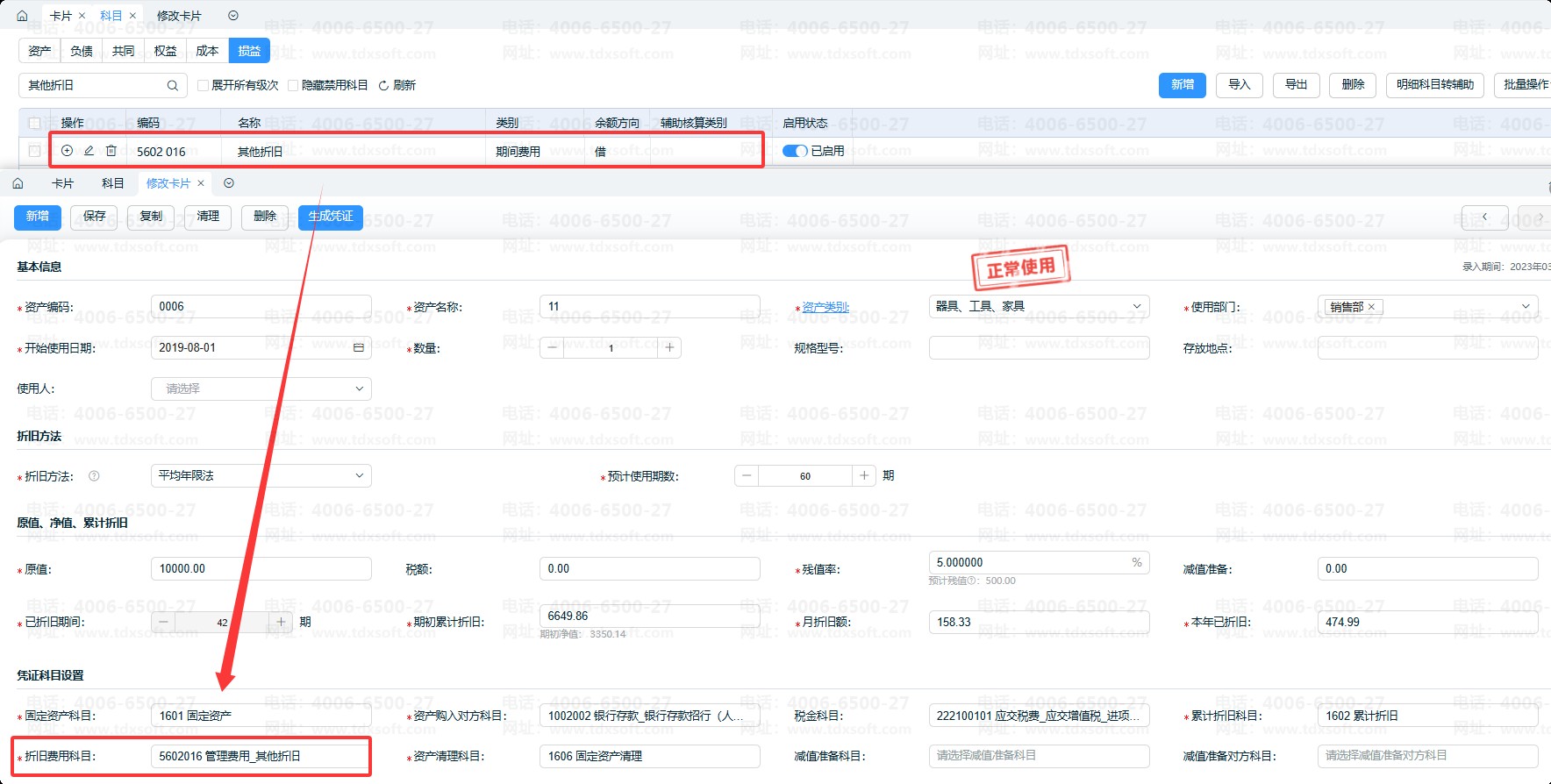This screenshot has height=784, width=1551.
Task: Click the help question icon beside 折旧方法
Action: 94,476
